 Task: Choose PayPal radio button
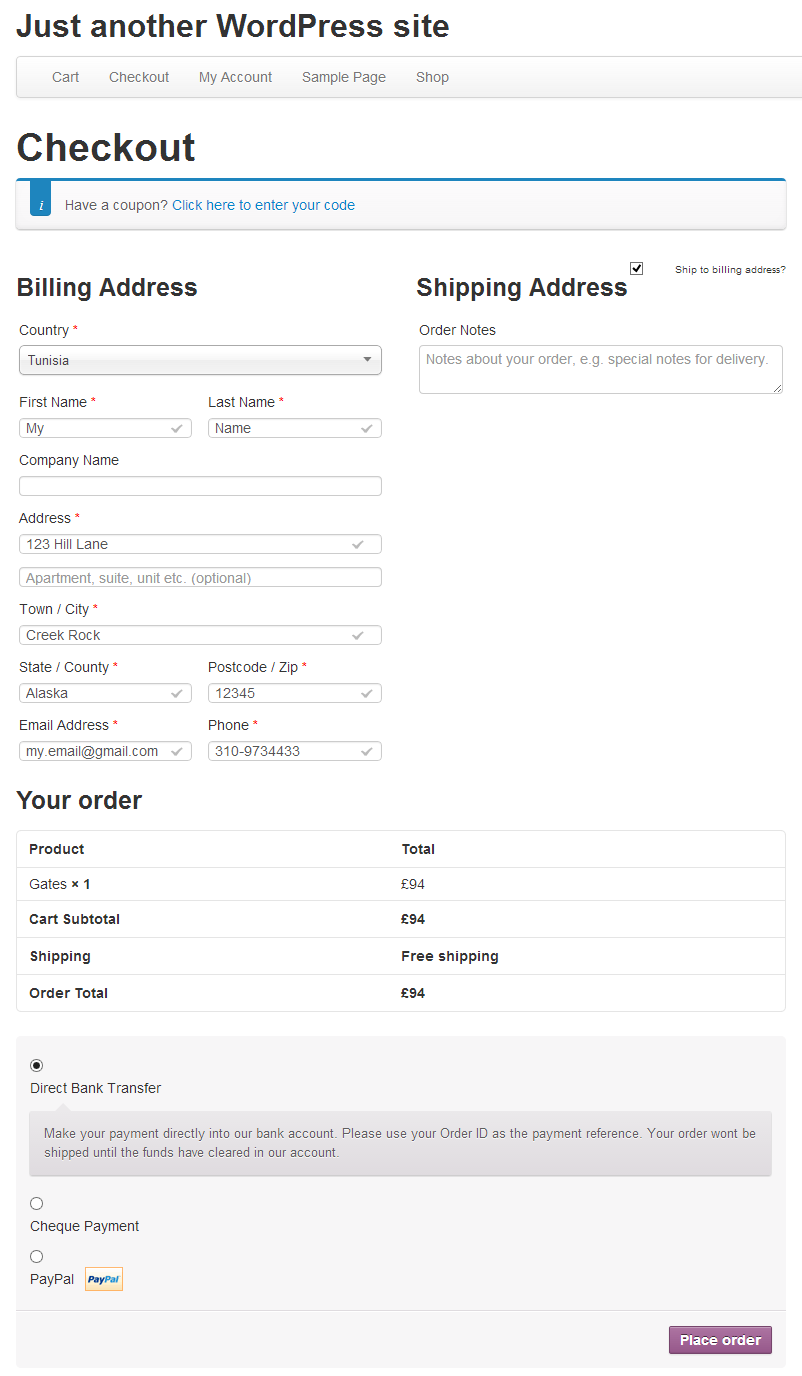[37, 1256]
